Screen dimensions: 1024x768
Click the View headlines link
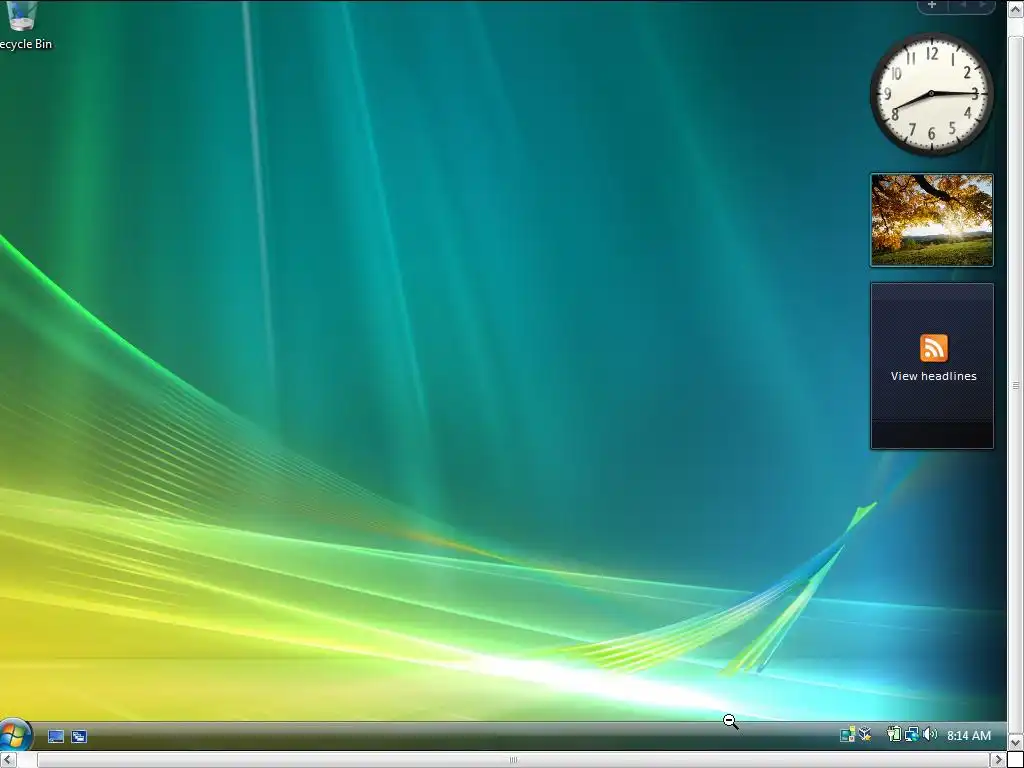(x=933, y=376)
